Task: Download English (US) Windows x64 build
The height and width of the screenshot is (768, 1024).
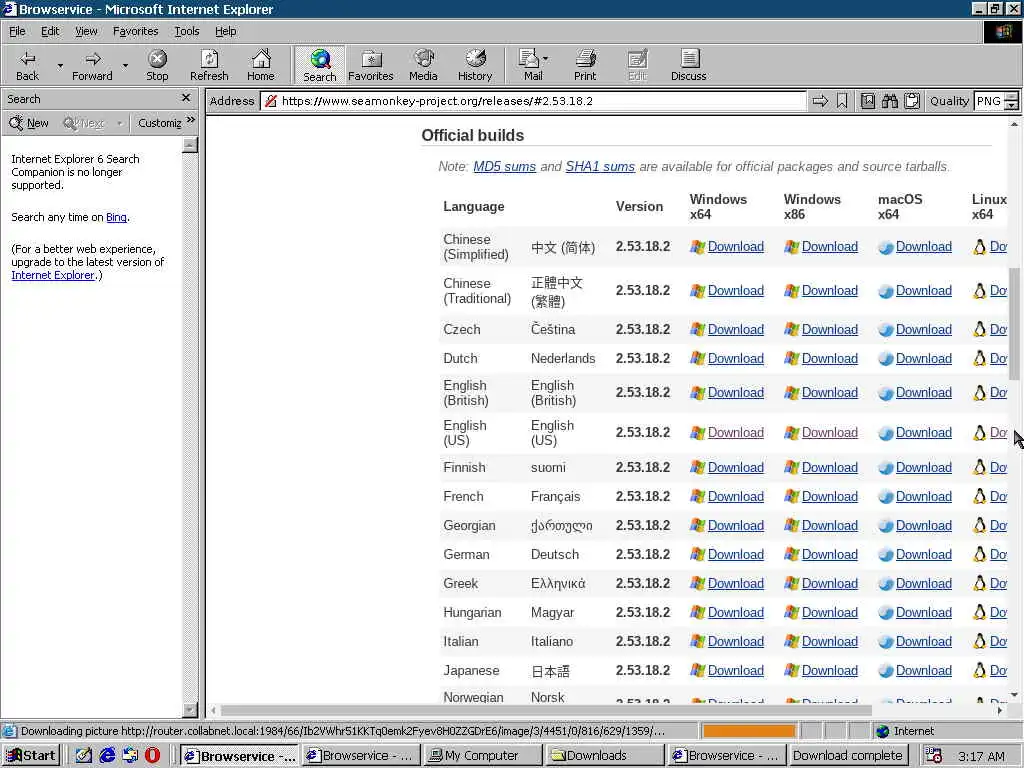Action: pos(735,432)
